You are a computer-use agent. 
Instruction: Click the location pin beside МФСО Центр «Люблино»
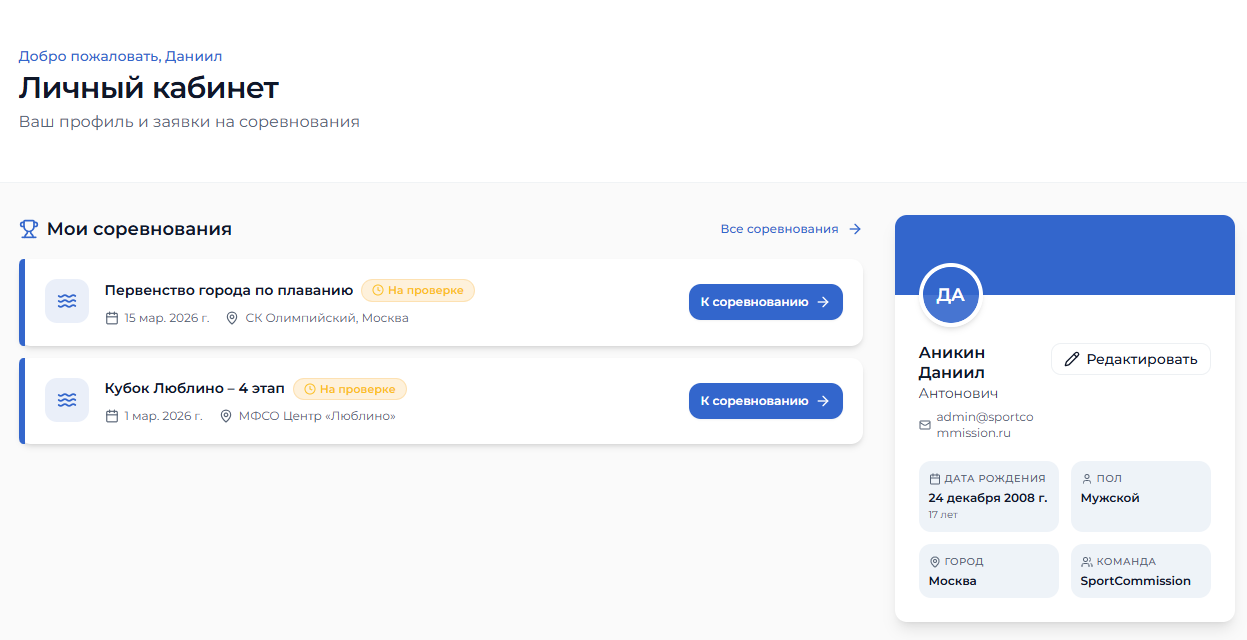226,416
